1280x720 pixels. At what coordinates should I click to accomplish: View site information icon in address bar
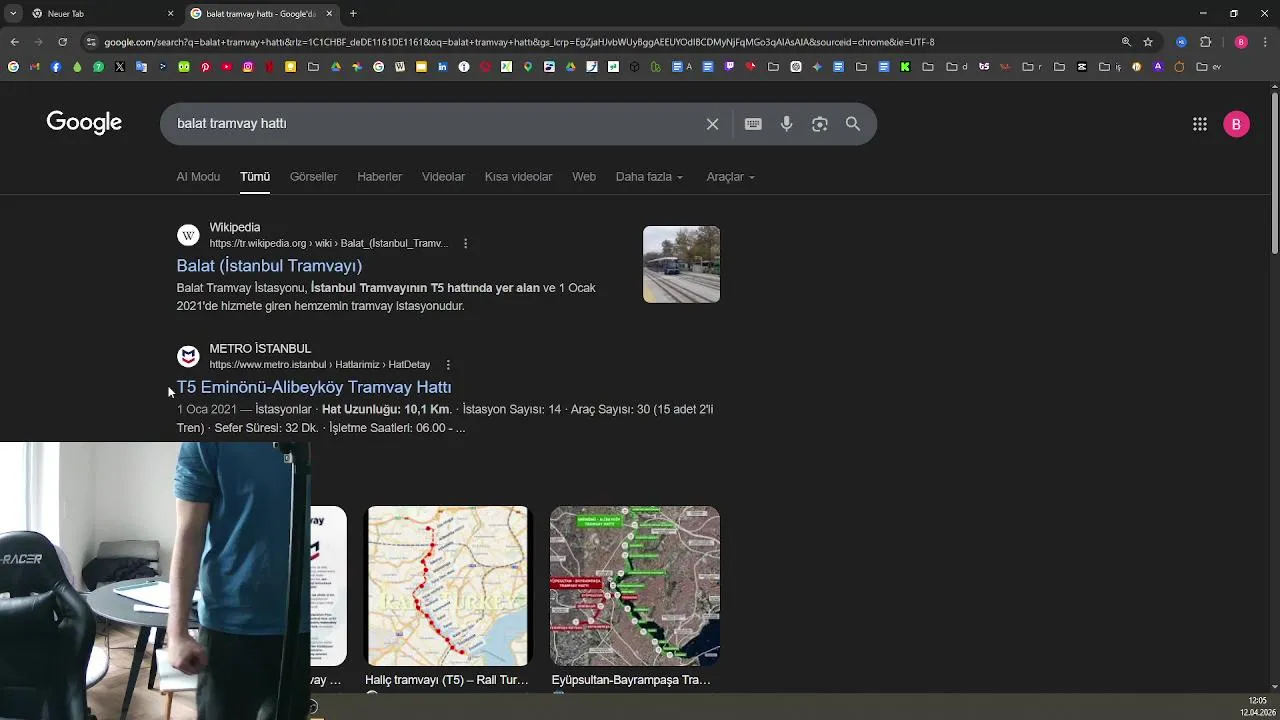[91, 42]
